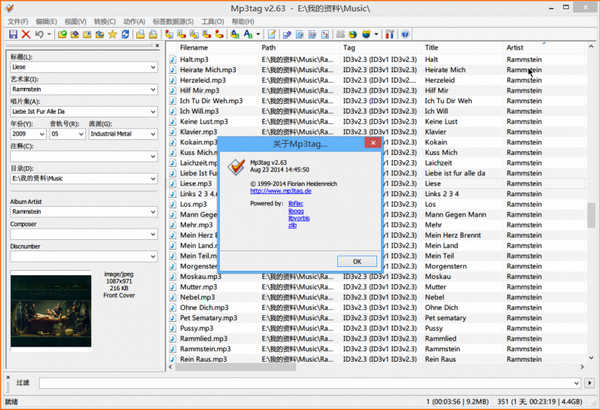Expand the year dropdown showing 2009

42,134
